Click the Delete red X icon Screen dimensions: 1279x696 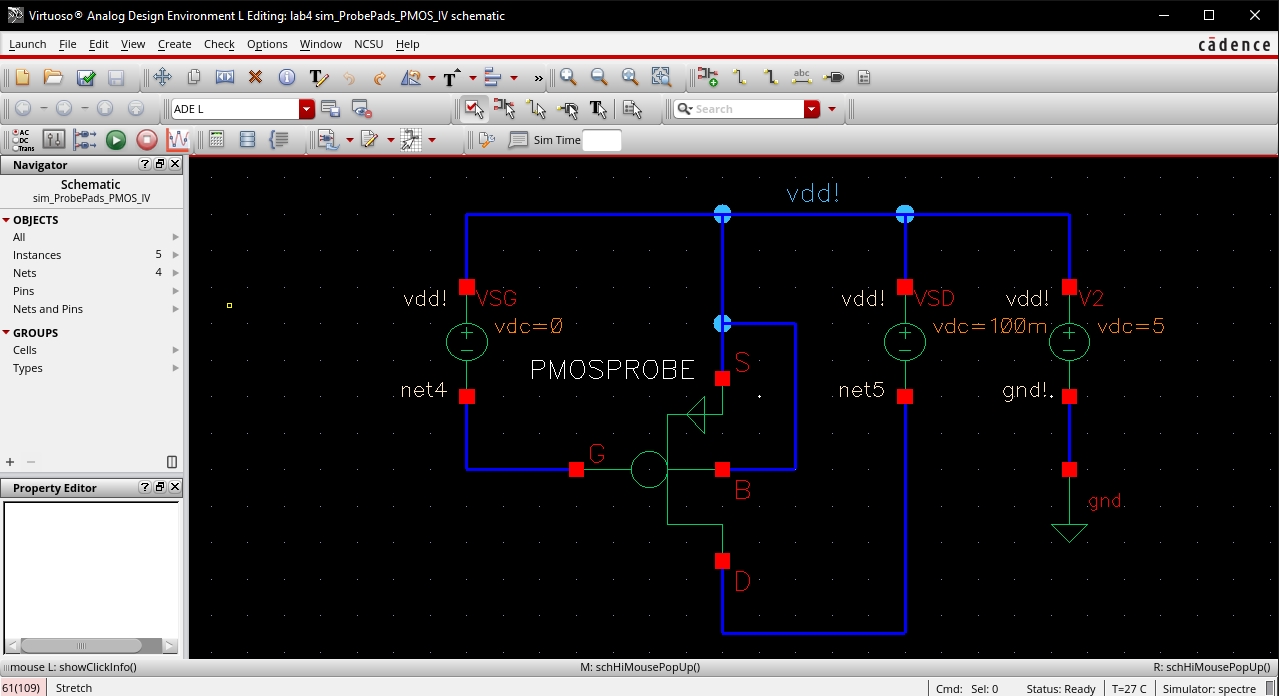click(255, 78)
